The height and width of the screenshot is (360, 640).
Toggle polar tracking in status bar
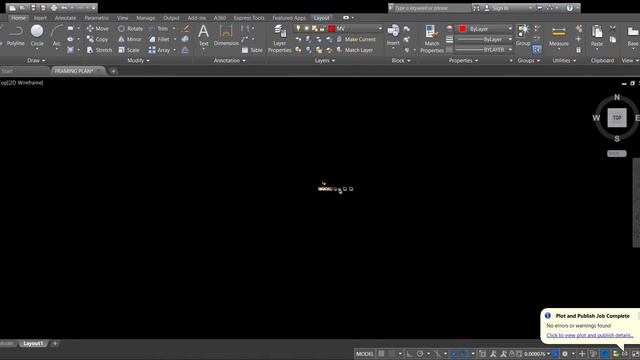(420, 353)
